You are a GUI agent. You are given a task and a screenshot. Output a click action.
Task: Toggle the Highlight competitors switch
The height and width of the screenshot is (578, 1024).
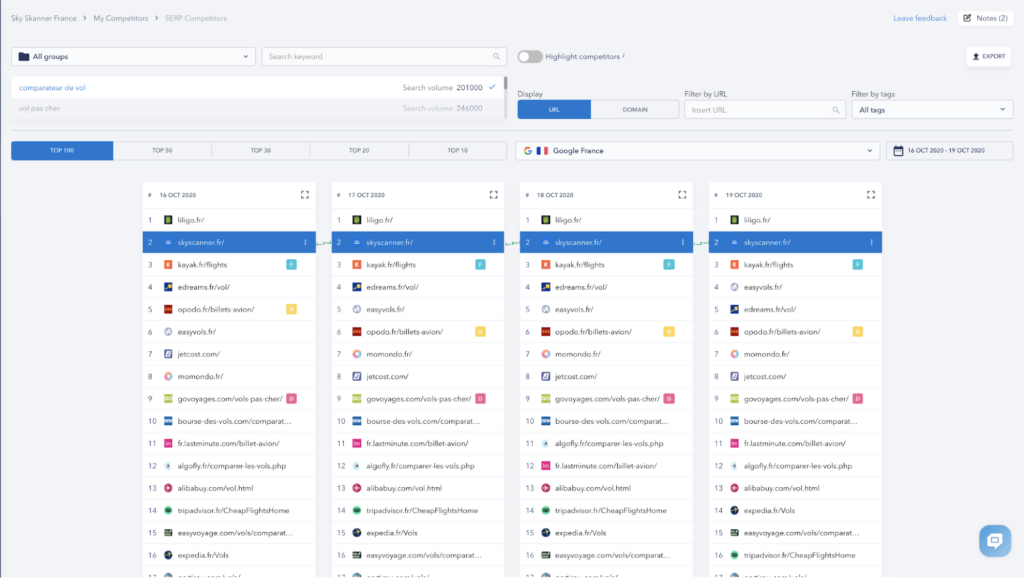(530, 57)
